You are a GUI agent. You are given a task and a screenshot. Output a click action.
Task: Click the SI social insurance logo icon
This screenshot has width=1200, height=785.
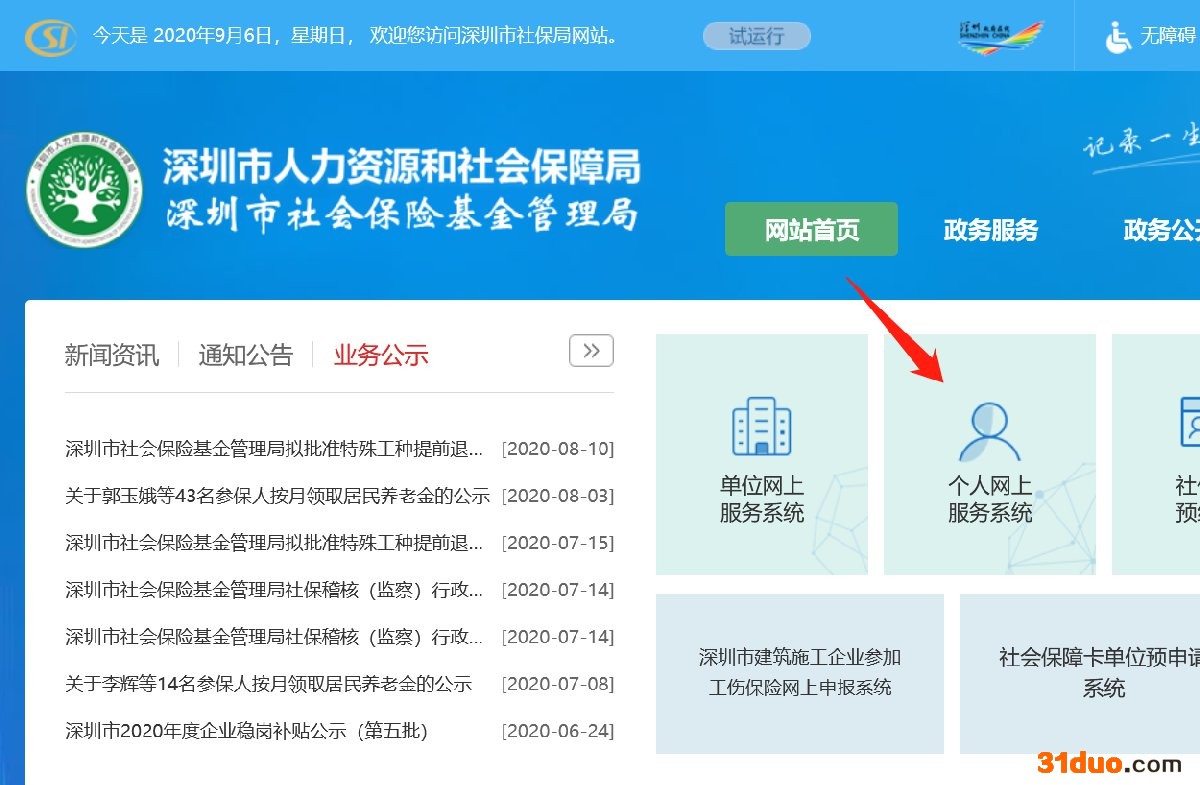click(x=50, y=37)
